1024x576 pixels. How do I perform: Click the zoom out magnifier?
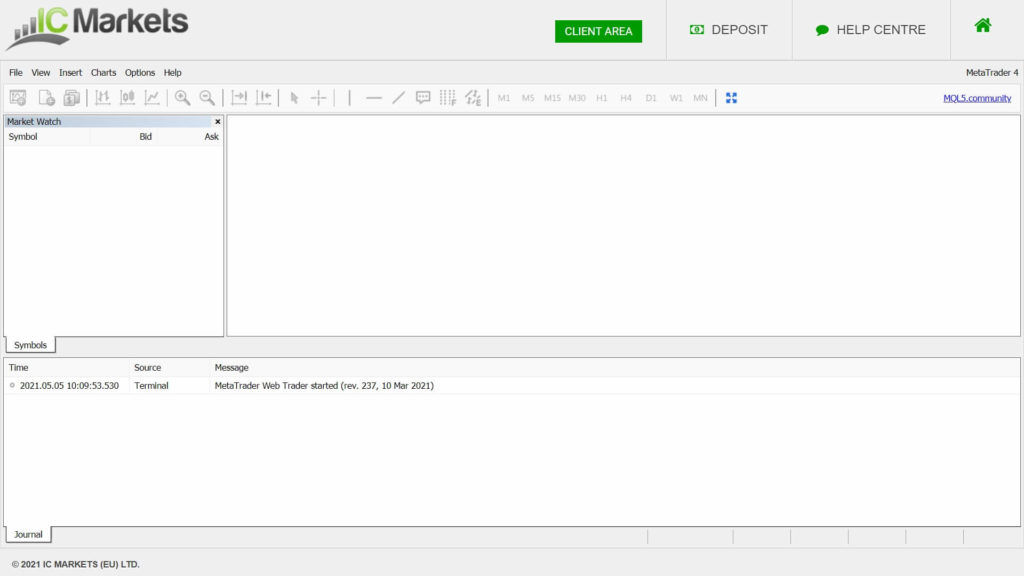[x=207, y=98]
